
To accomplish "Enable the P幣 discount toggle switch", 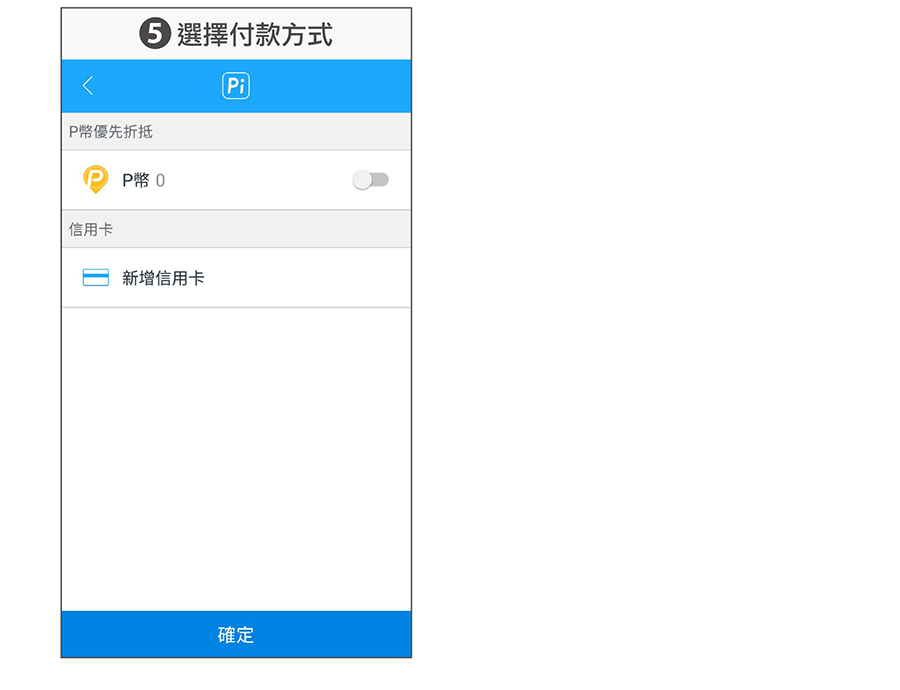I will (371, 180).
